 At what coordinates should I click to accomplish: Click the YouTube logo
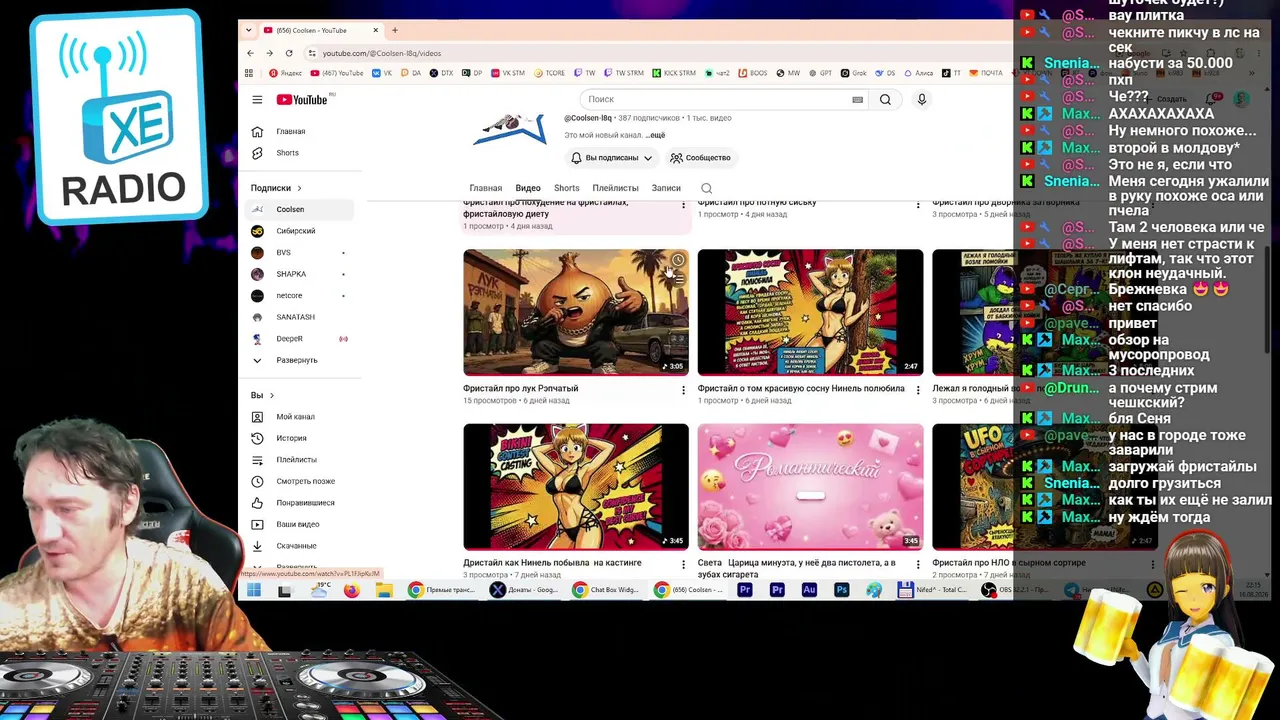(302, 100)
